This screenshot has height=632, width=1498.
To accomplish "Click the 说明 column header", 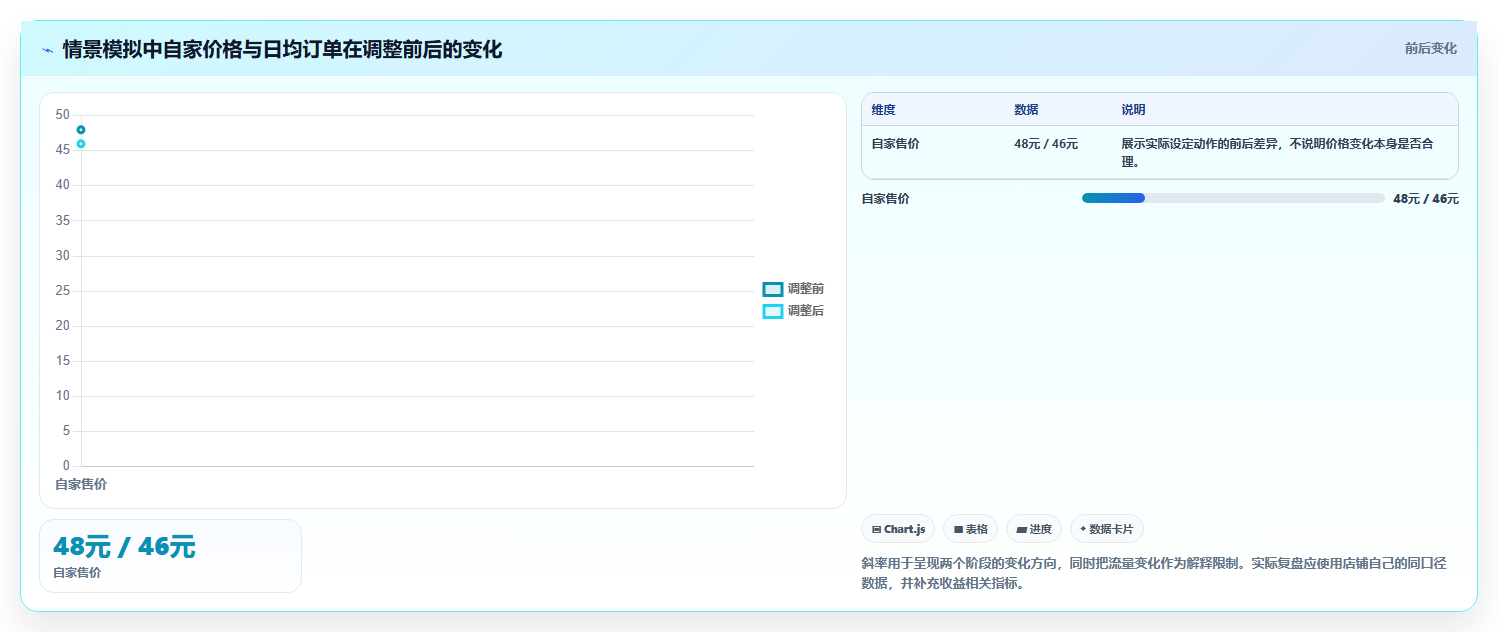I will [x=1133, y=110].
